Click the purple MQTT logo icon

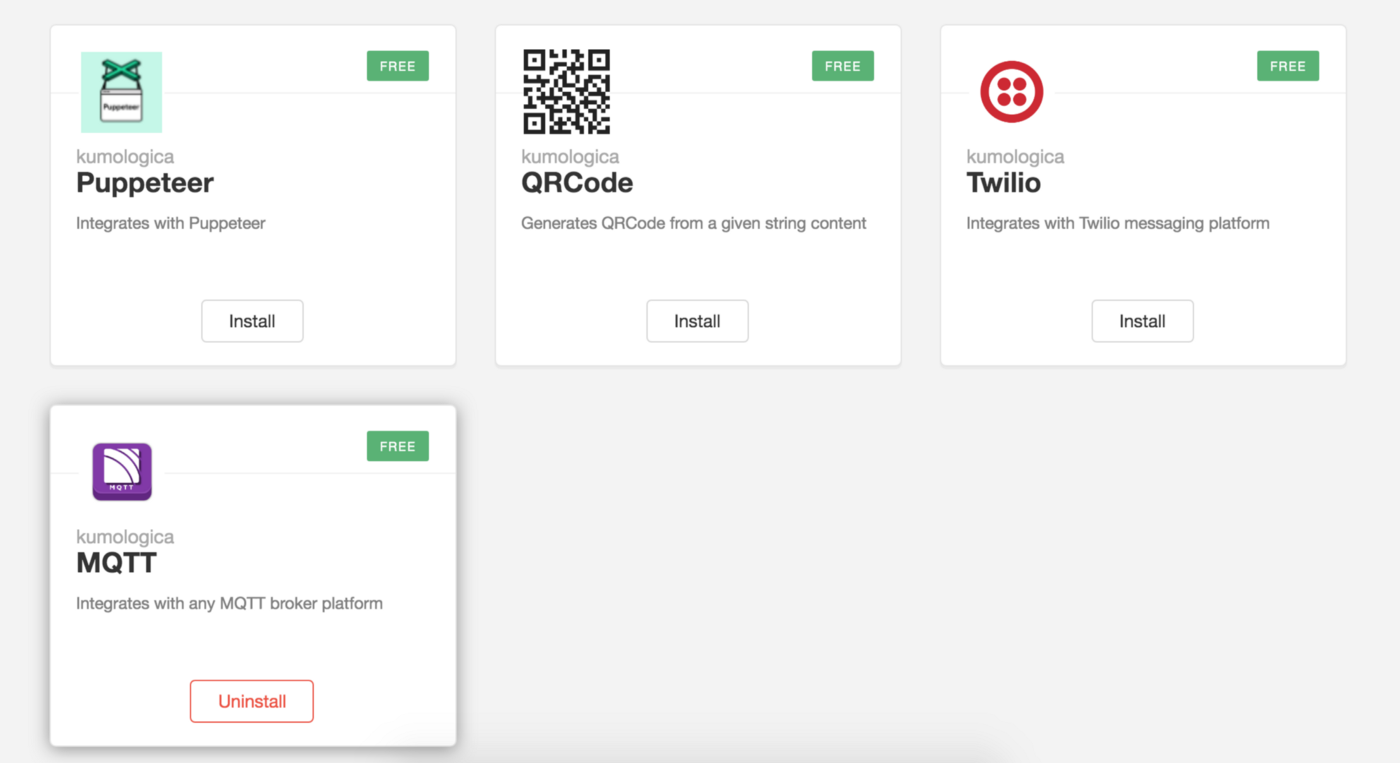click(122, 472)
